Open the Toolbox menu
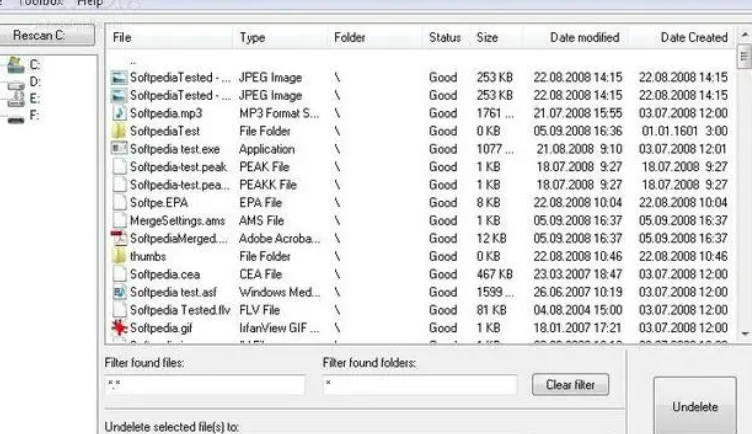The image size is (752, 434). click(40, 3)
